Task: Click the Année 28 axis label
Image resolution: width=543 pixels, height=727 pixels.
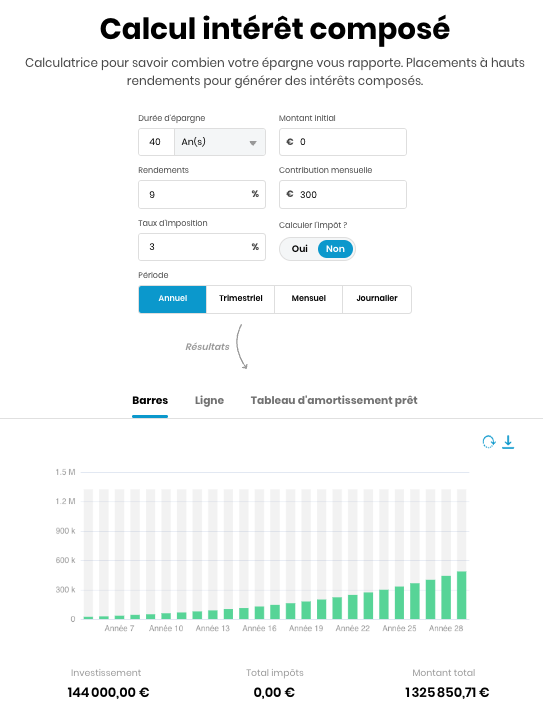Action: [446, 628]
